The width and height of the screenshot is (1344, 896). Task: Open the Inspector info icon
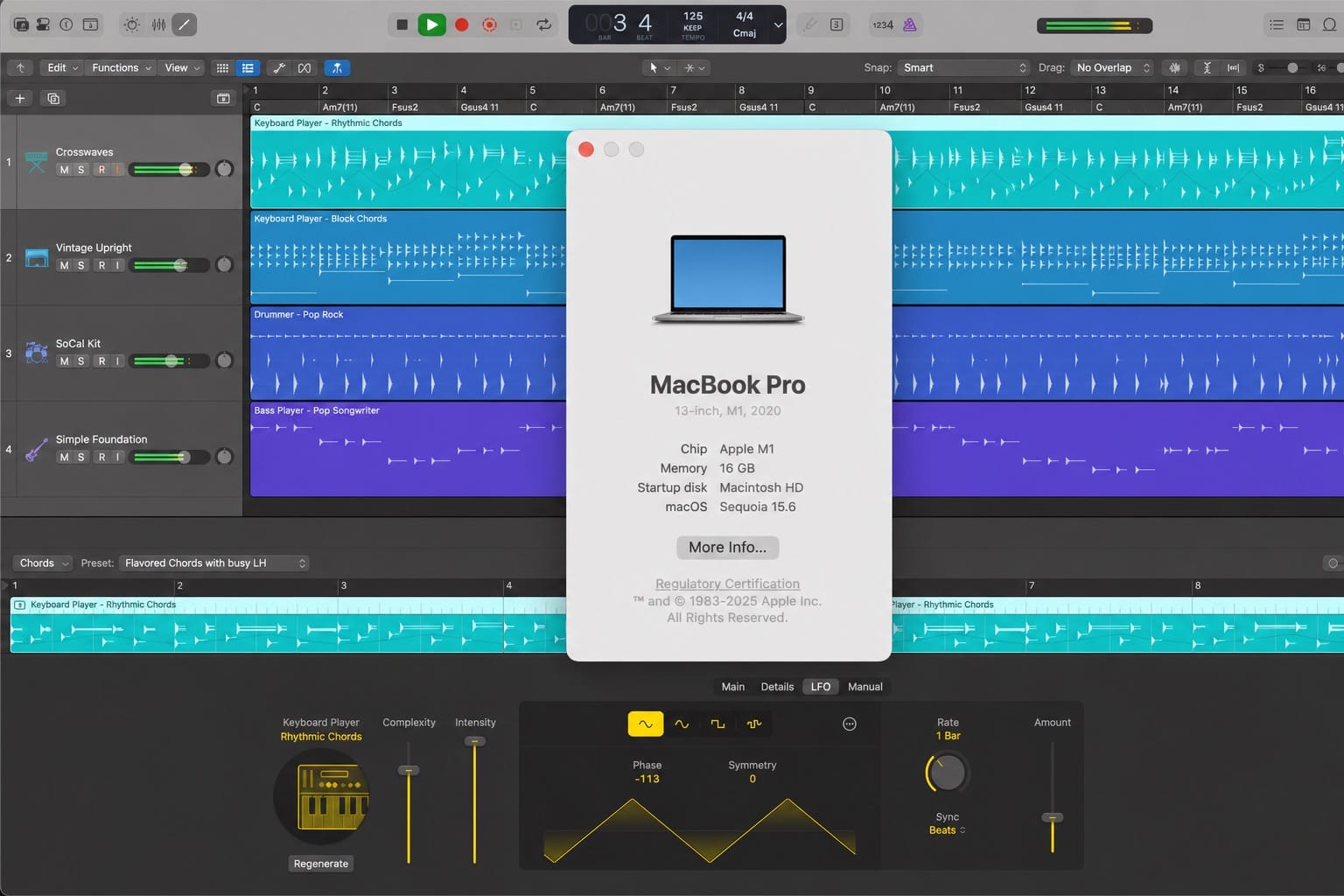66,24
